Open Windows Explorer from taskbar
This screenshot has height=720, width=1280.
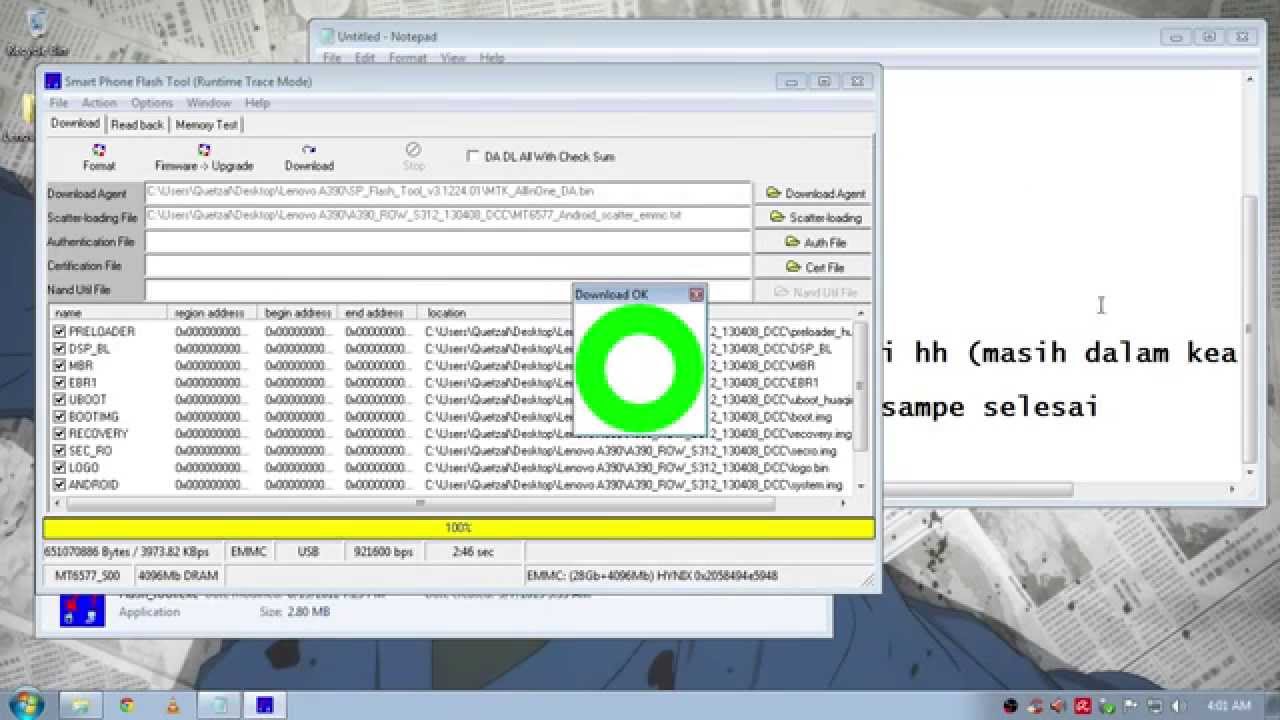pos(81,705)
